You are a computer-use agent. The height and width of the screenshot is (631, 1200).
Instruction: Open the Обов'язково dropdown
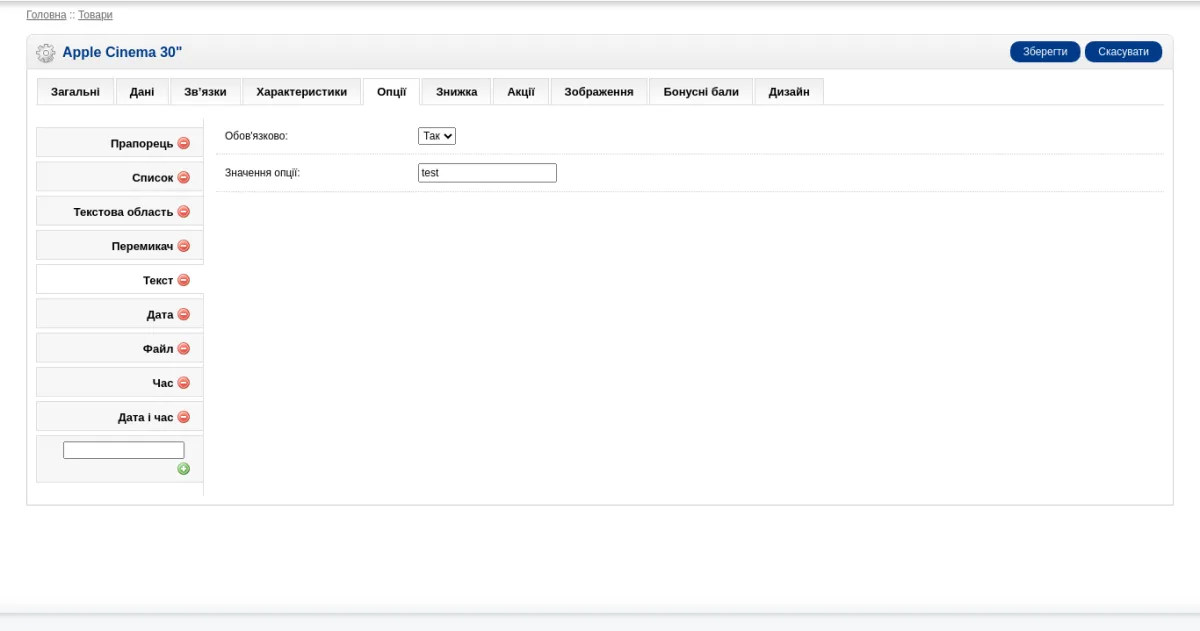(x=437, y=136)
